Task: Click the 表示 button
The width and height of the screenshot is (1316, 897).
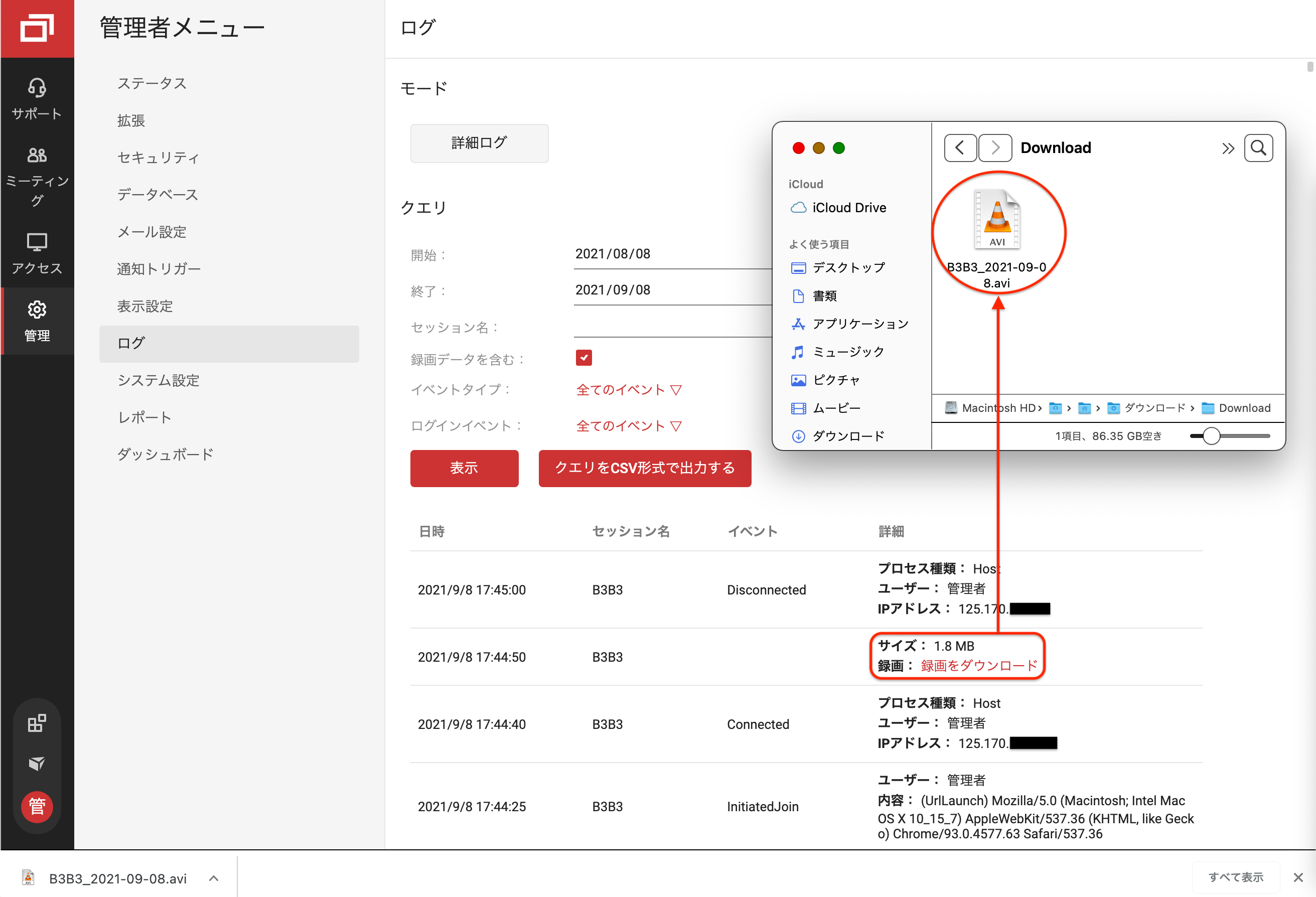Action: (x=464, y=469)
